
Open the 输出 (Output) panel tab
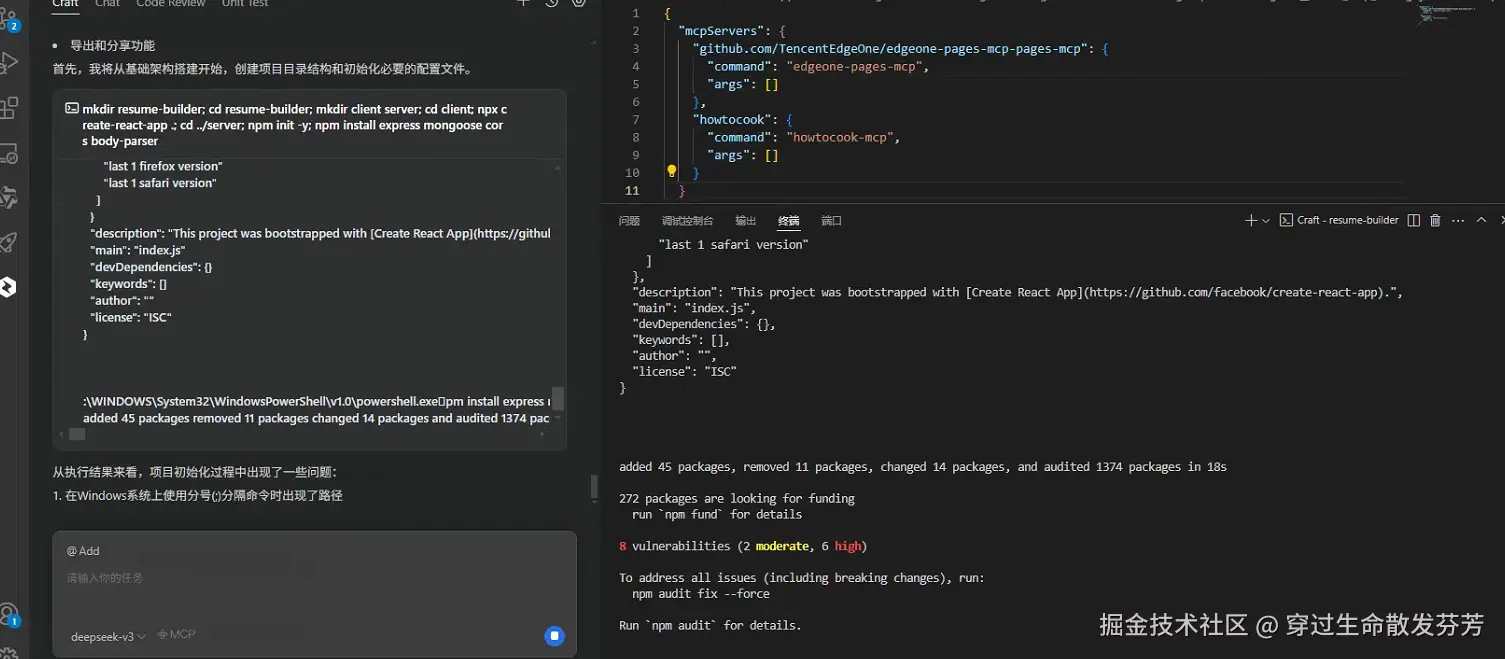tap(746, 221)
